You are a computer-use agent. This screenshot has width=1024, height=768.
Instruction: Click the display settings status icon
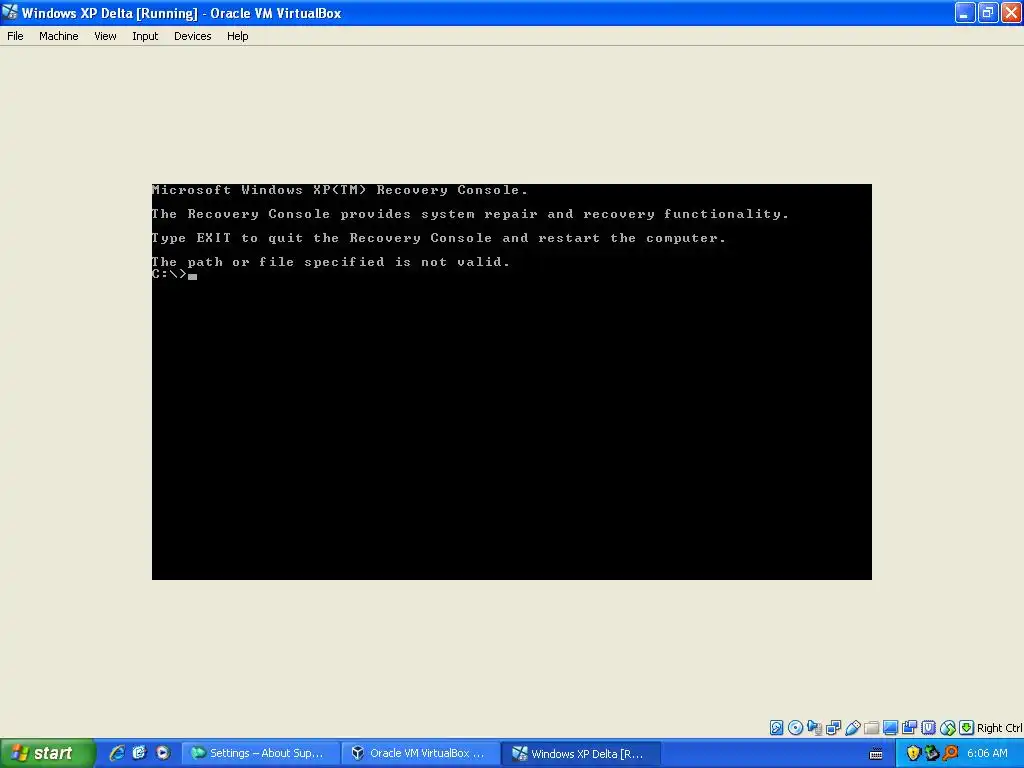coord(890,728)
